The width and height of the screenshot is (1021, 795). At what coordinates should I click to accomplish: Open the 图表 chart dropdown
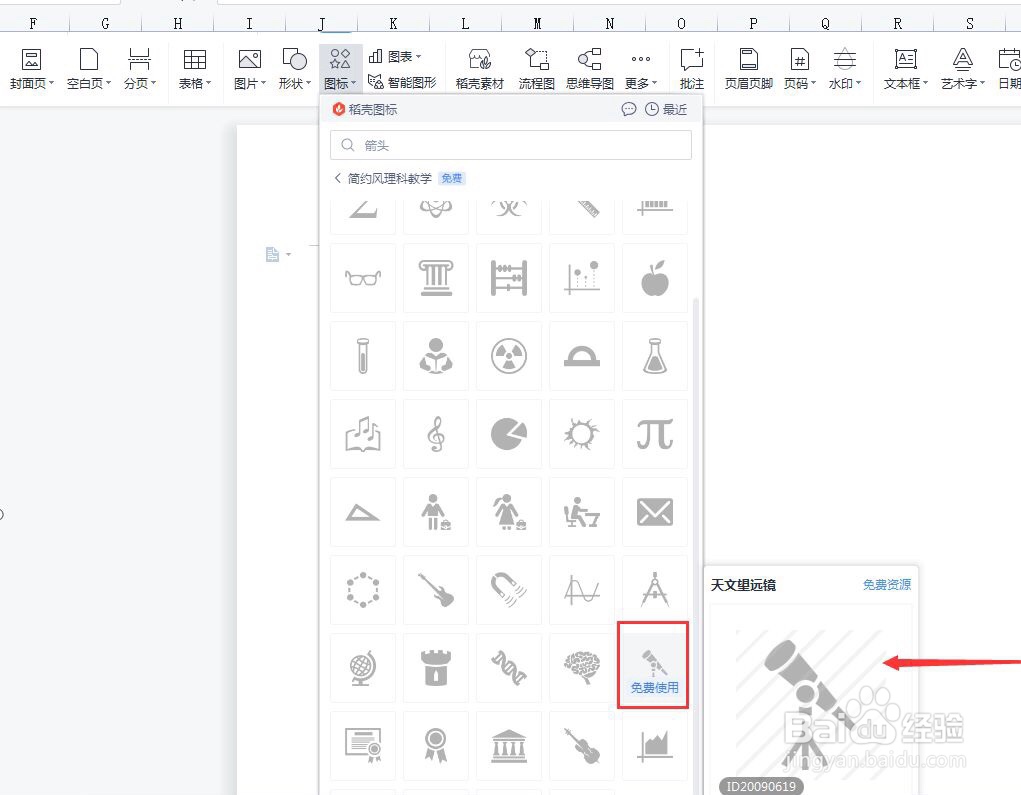tap(395, 57)
